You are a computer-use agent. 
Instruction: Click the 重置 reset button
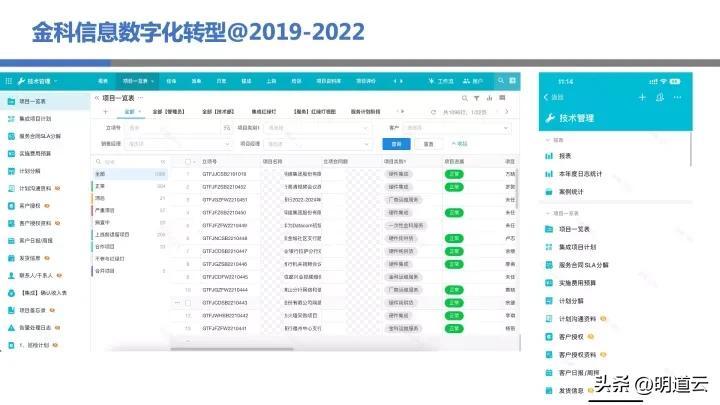click(429, 143)
